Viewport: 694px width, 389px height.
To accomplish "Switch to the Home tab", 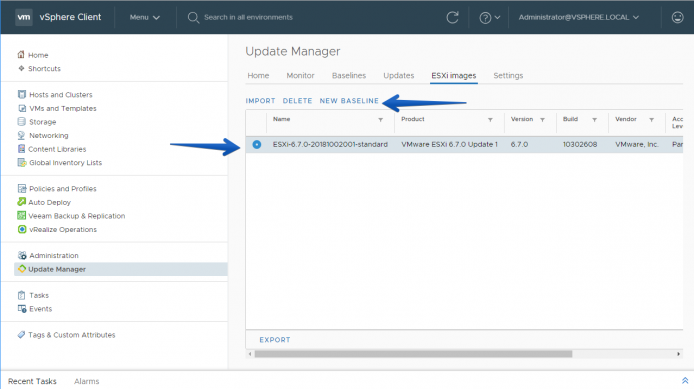I will (x=258, y=76).
